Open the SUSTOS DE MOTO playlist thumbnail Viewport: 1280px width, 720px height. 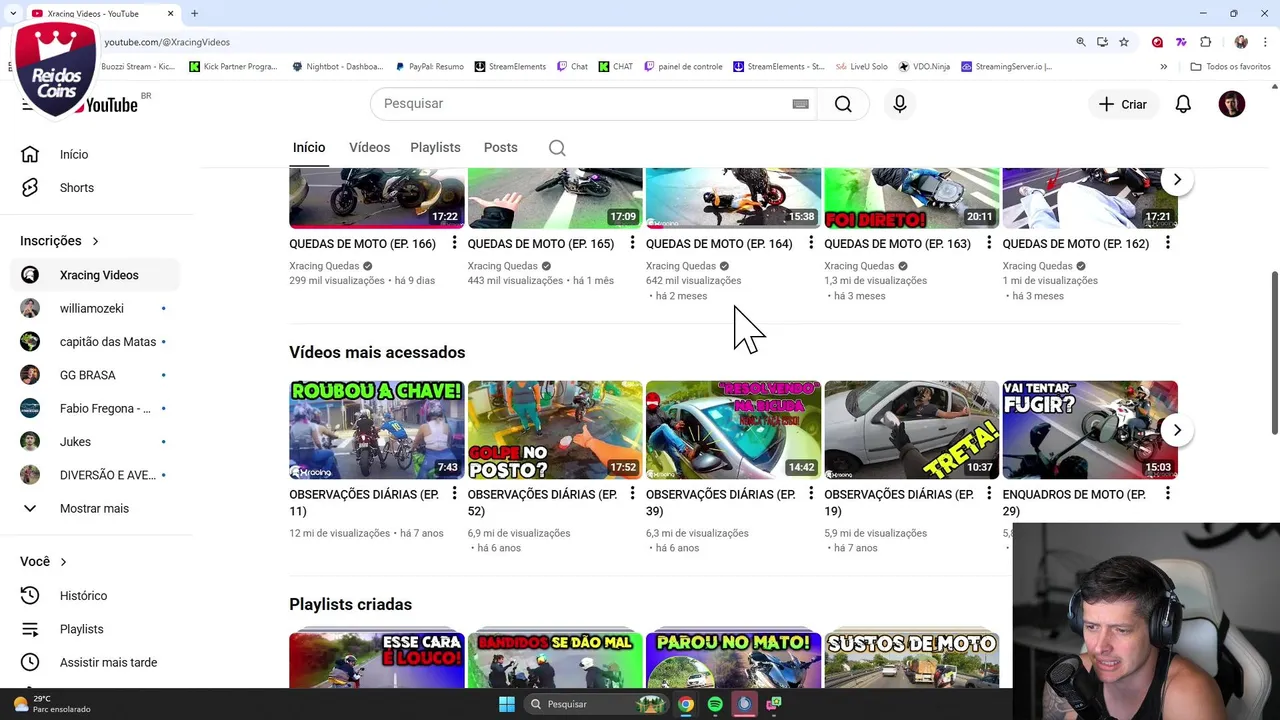pyautogui.click(x=912, y=660)
